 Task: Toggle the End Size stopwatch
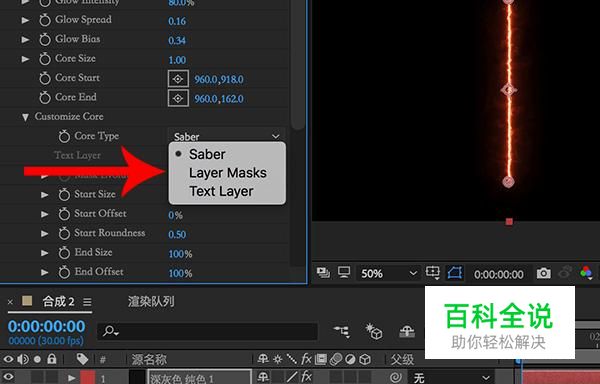tap(64, 252)
